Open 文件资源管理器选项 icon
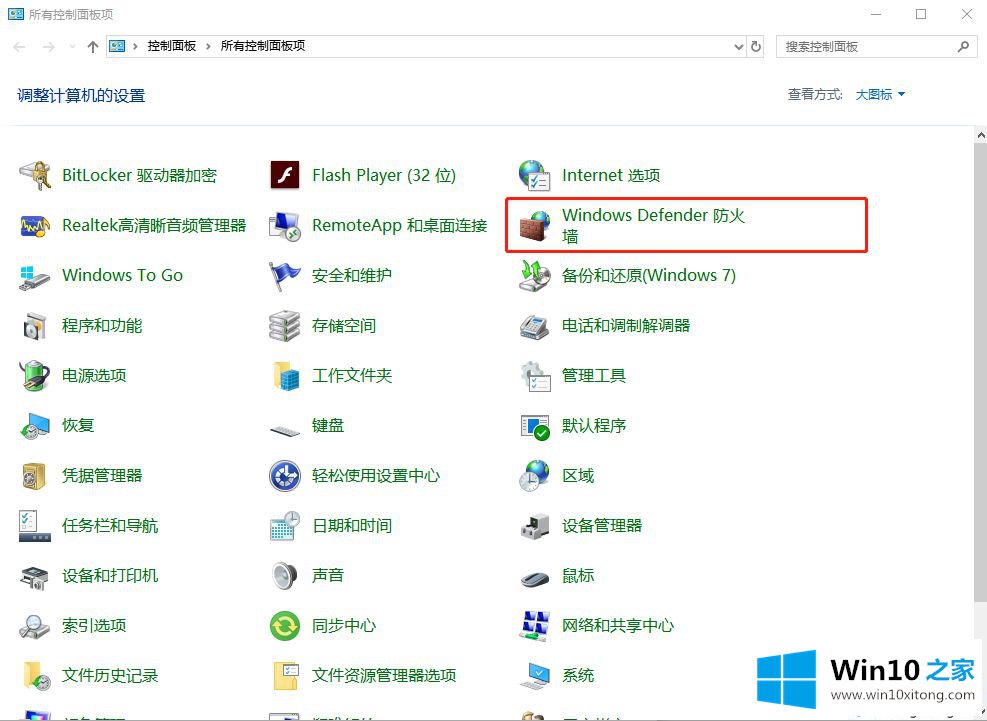 [286, 676]
